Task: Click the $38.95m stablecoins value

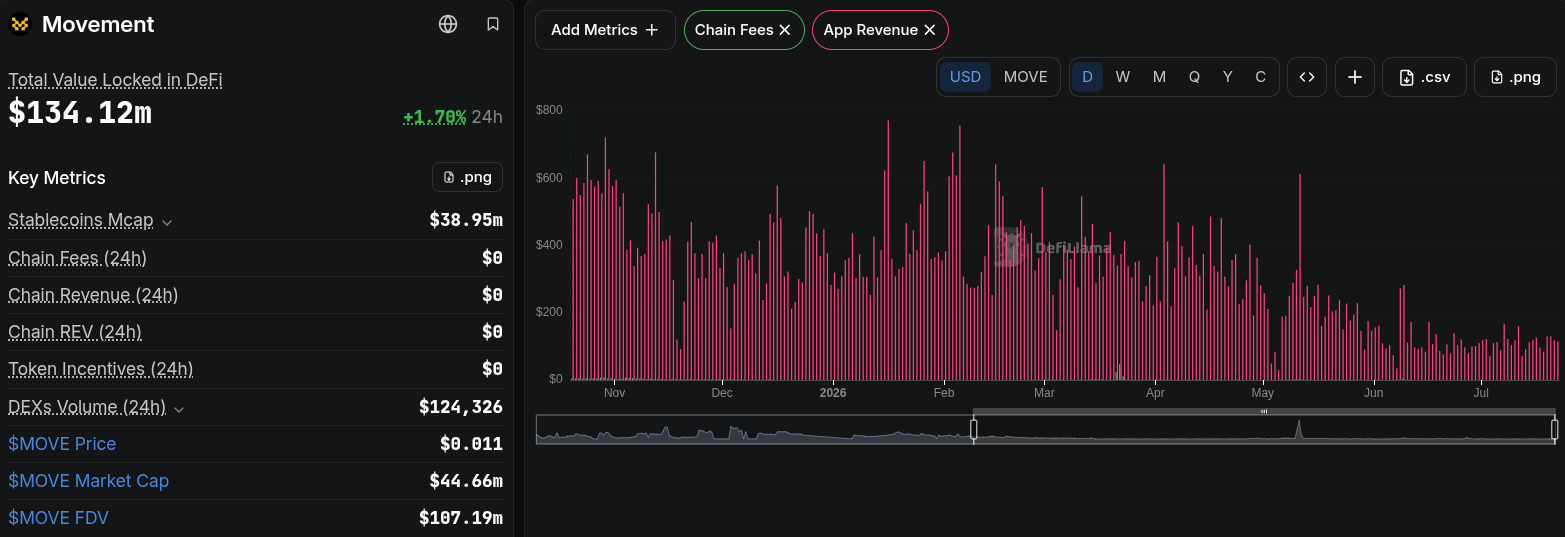Action: click(x=466, y=220)
